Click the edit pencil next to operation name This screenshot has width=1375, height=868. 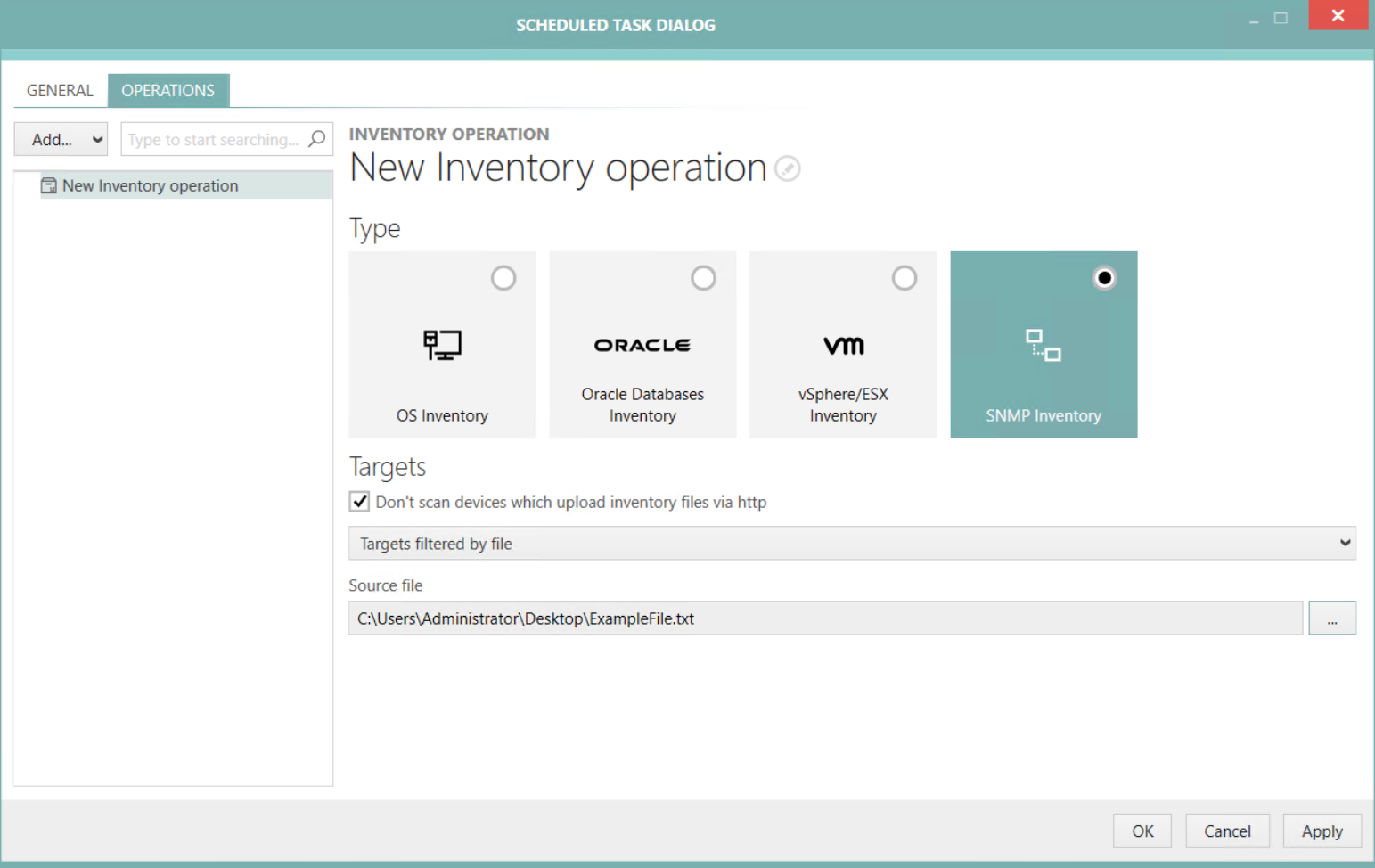788,168
